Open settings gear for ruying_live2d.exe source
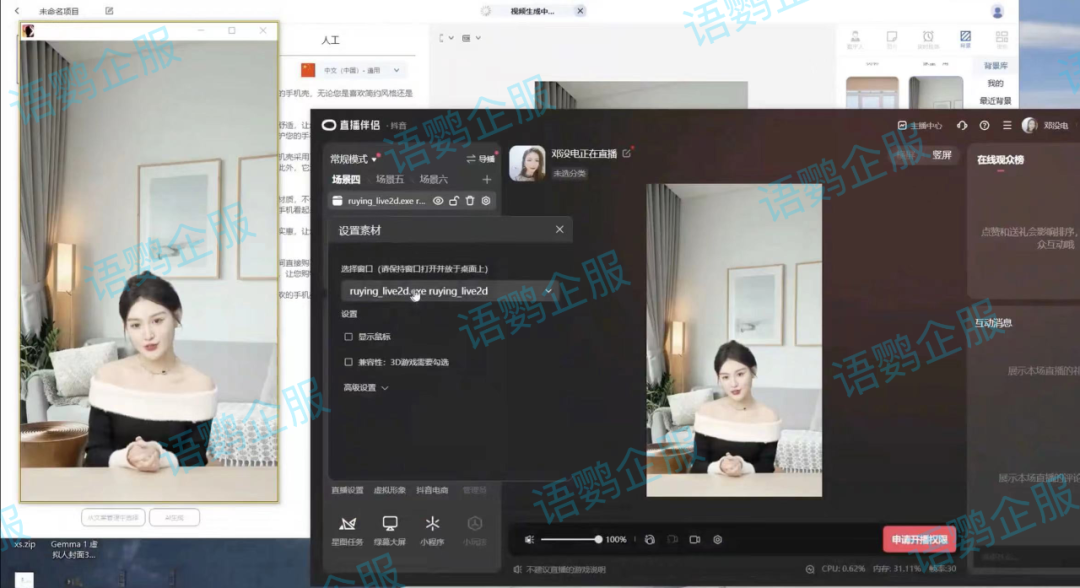The height and width of the screenshot is (588, 1080). 486,201
